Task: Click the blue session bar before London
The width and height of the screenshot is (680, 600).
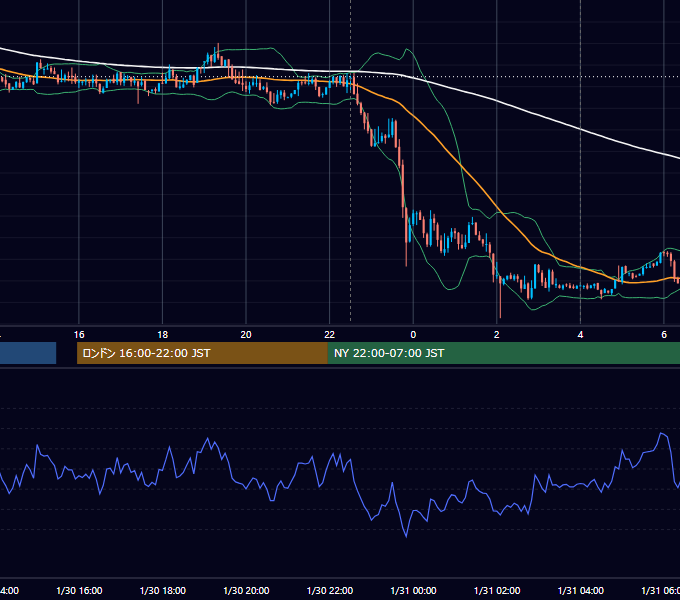Action: (x=28, y=353)
